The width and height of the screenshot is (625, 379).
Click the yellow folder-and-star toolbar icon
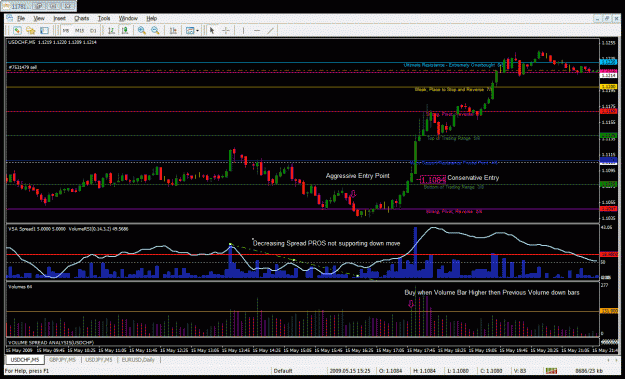click(x=31, y=30)
